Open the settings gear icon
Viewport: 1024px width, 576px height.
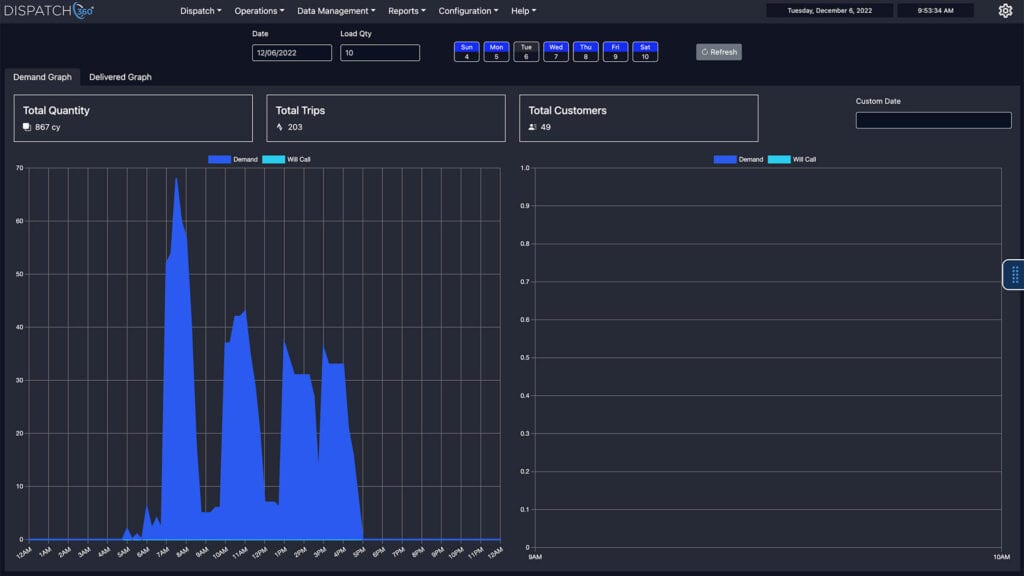(1005, 11)
